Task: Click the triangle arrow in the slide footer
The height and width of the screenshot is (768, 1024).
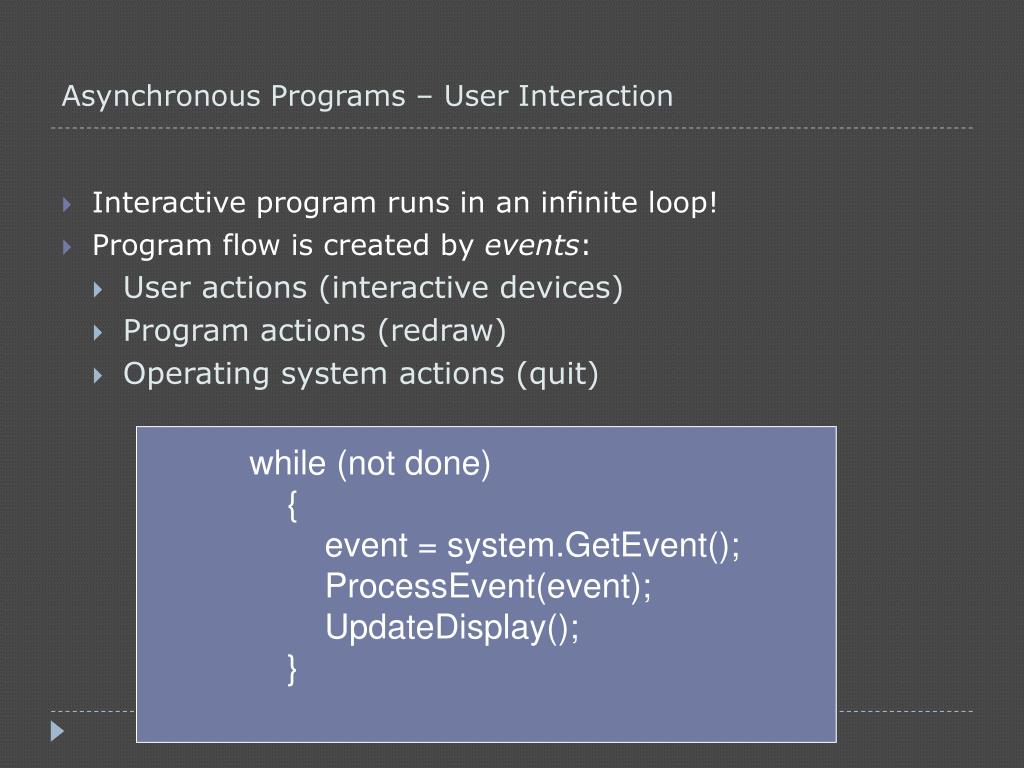Action: tap(57, 731)
